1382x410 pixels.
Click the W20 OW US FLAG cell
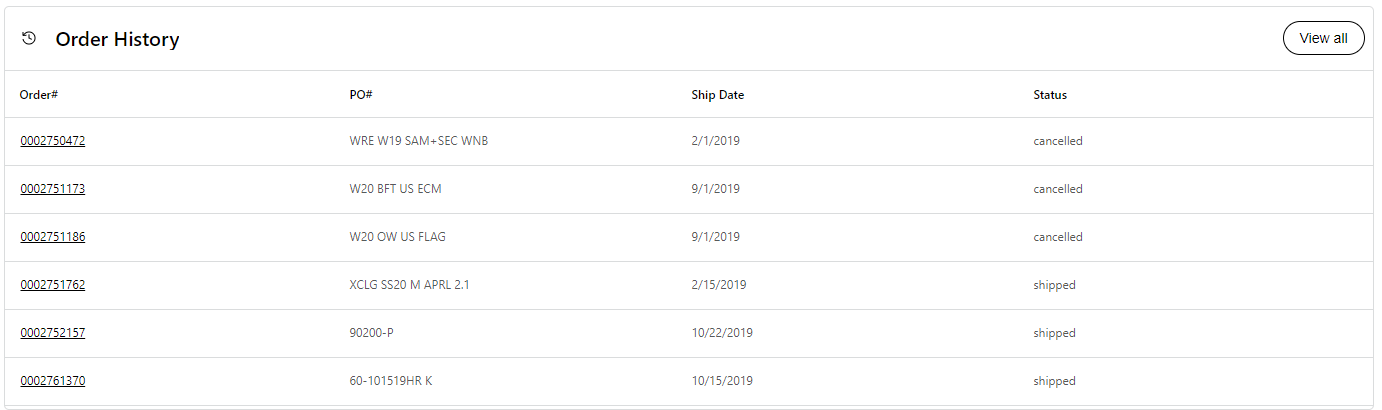(398, 237)
